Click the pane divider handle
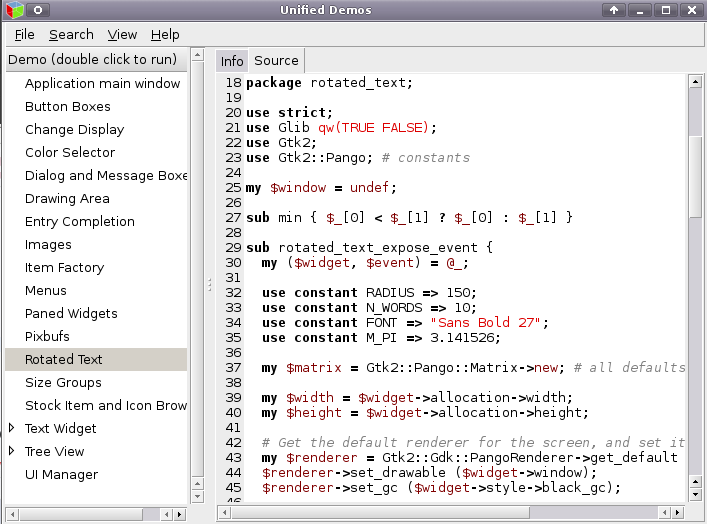This screenshot has height=524, width=707. coord(209,285)
